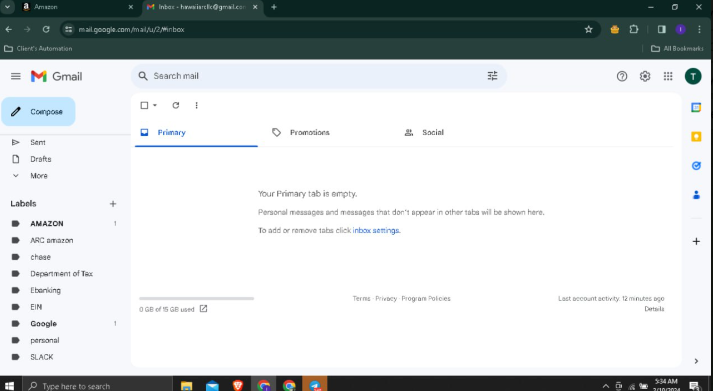The image size is (713, 391).
Task: Open more options three-dot menu in mail toolbar
Action: point(196,105)
